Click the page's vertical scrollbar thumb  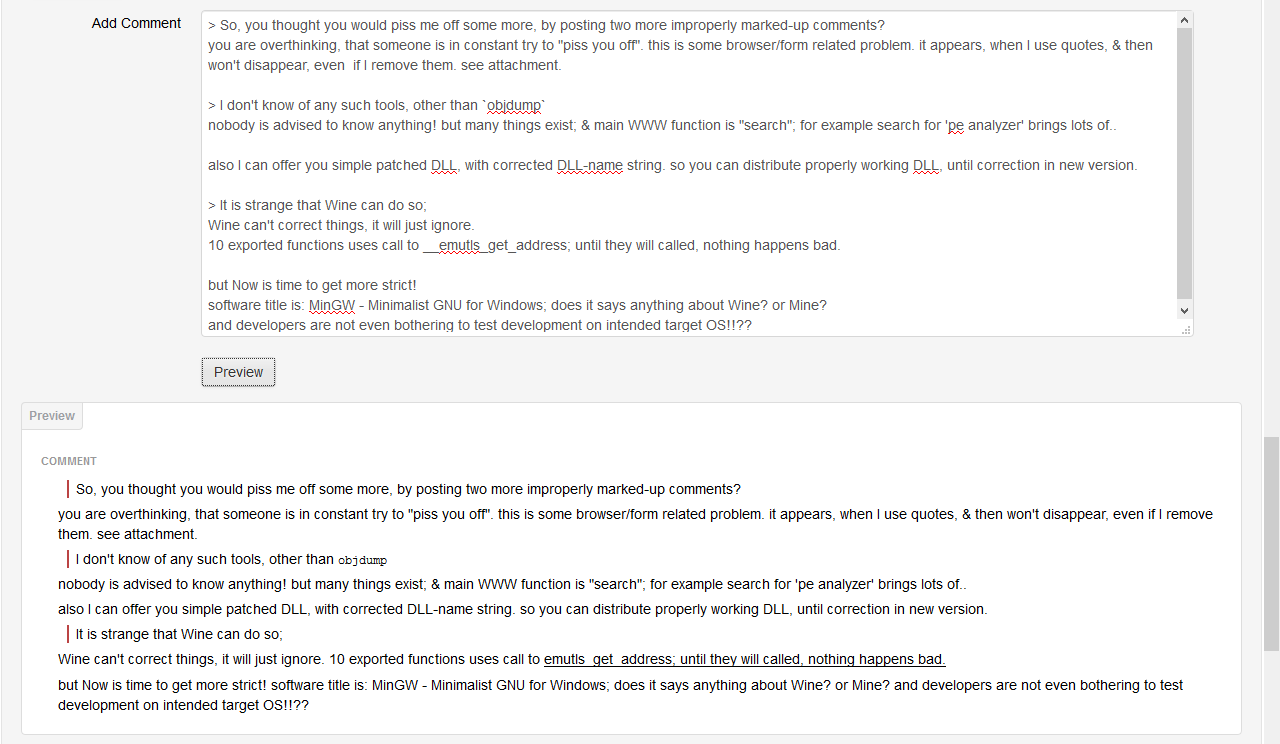click(1271, 543)
